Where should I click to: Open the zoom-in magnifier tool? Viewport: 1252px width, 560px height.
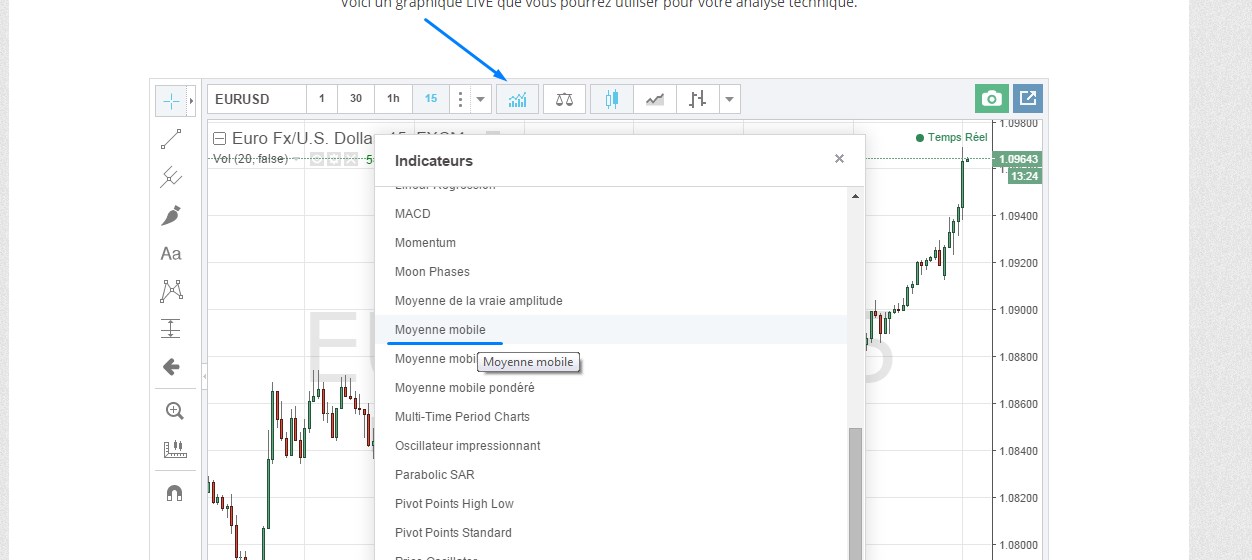[174, 411]
